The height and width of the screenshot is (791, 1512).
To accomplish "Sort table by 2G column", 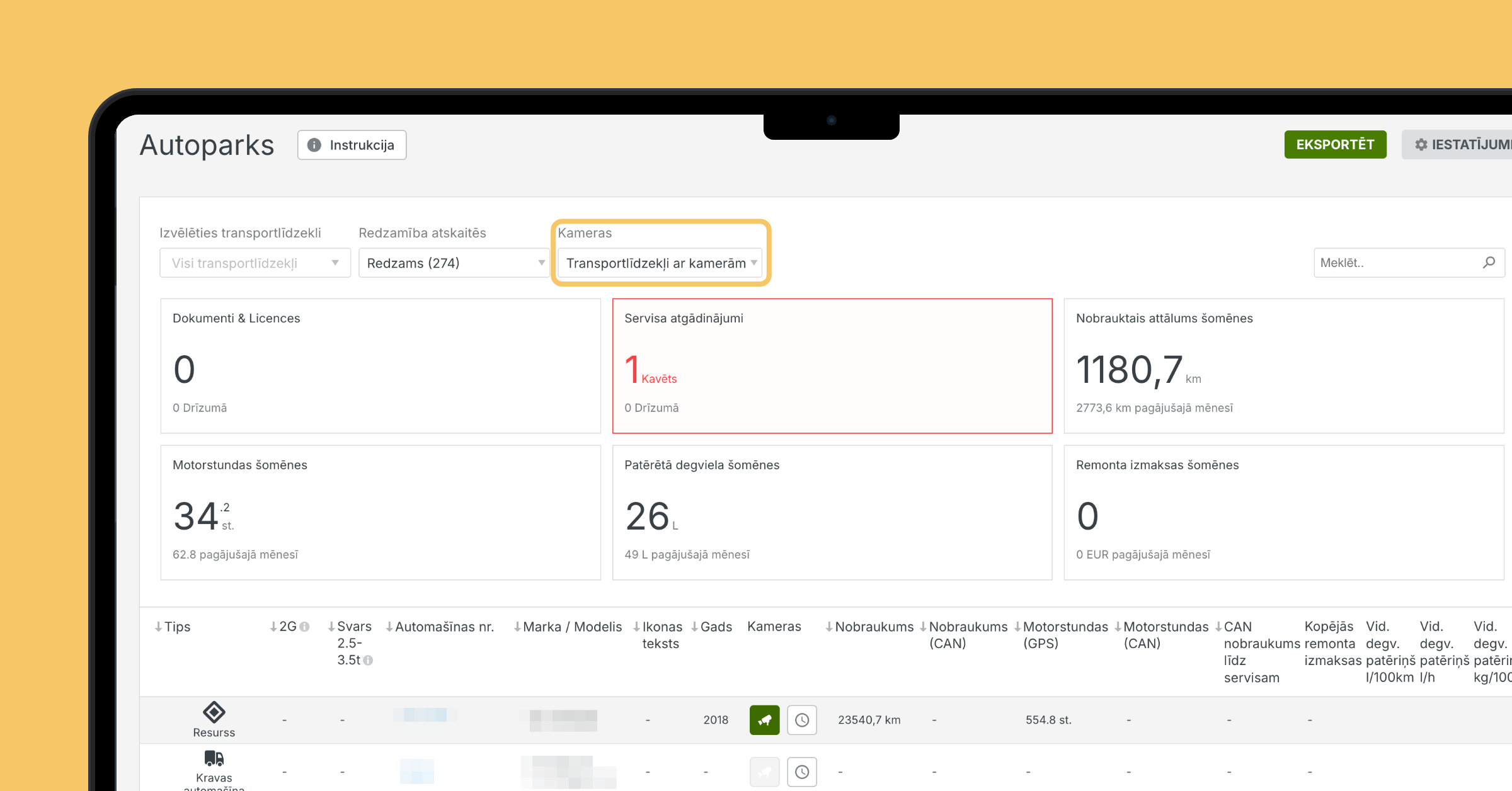I will point(283,627).
